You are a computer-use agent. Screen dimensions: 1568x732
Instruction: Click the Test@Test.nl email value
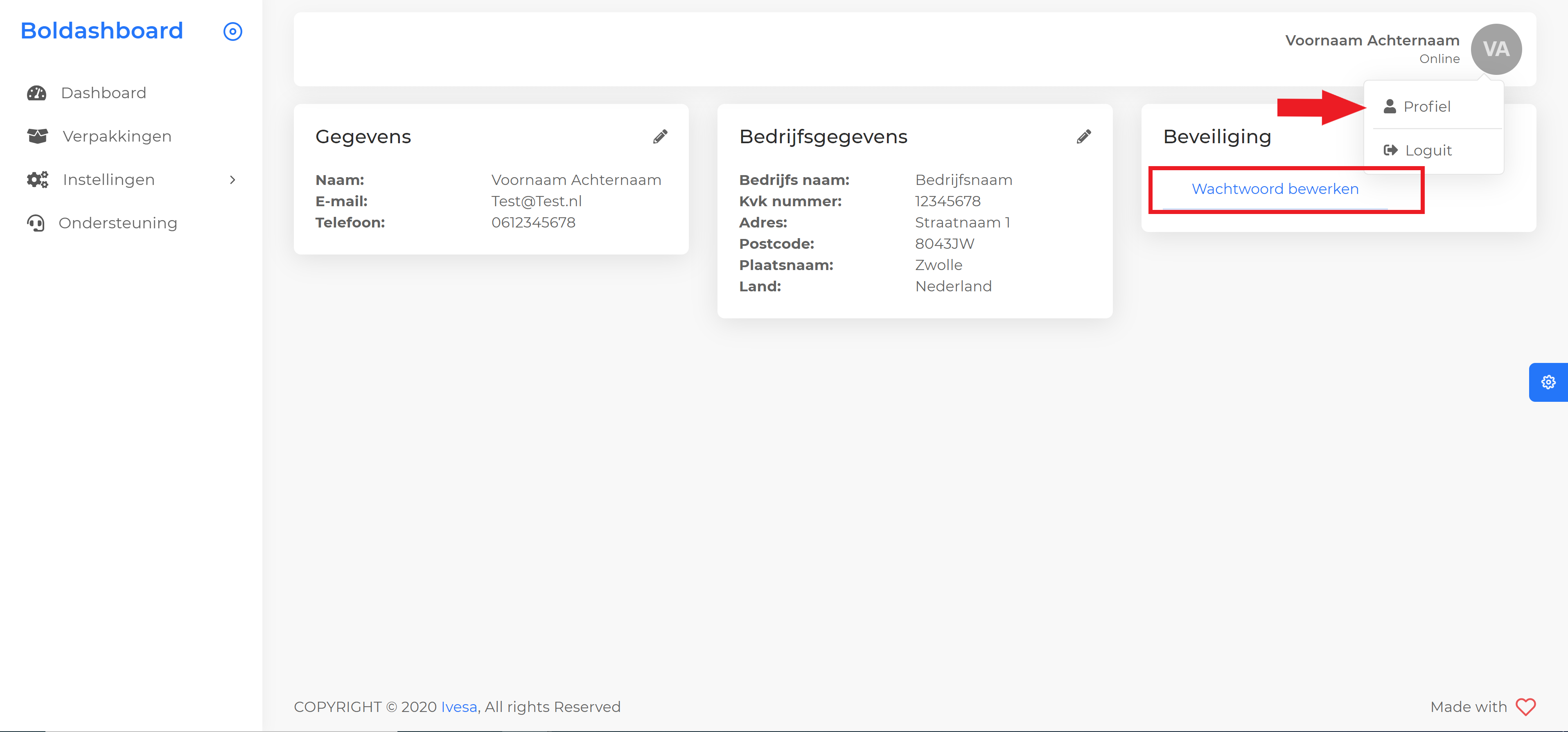point(536,201)
